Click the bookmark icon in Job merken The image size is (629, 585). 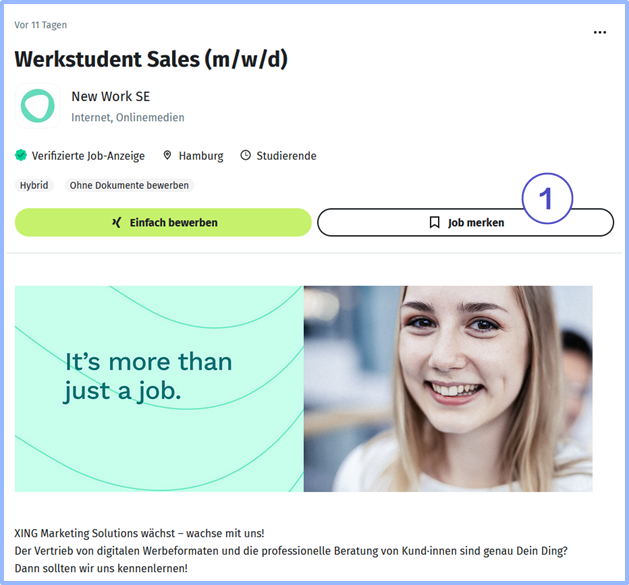coord(434,223)
